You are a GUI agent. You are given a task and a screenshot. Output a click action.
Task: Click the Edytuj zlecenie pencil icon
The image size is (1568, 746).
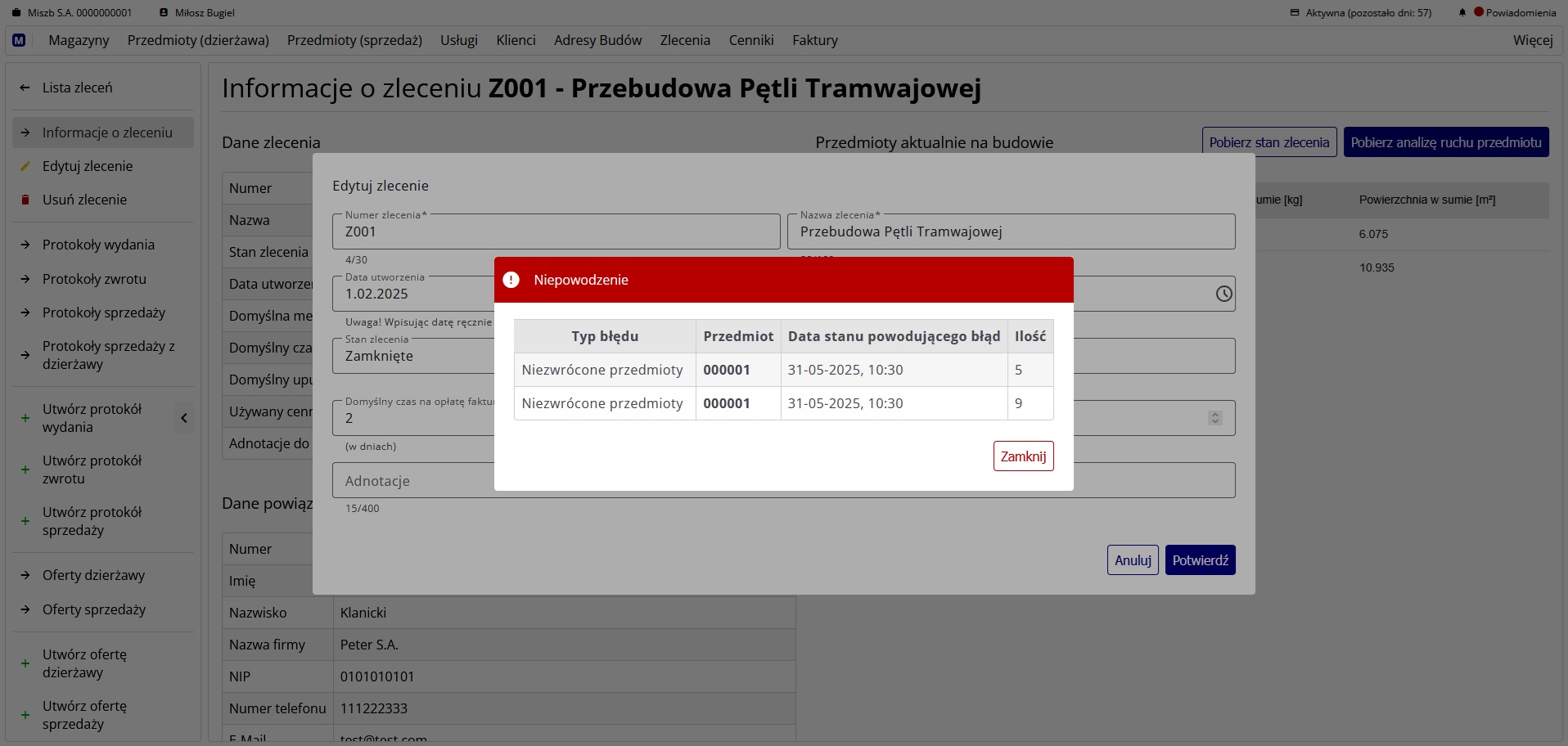(25, 166)
